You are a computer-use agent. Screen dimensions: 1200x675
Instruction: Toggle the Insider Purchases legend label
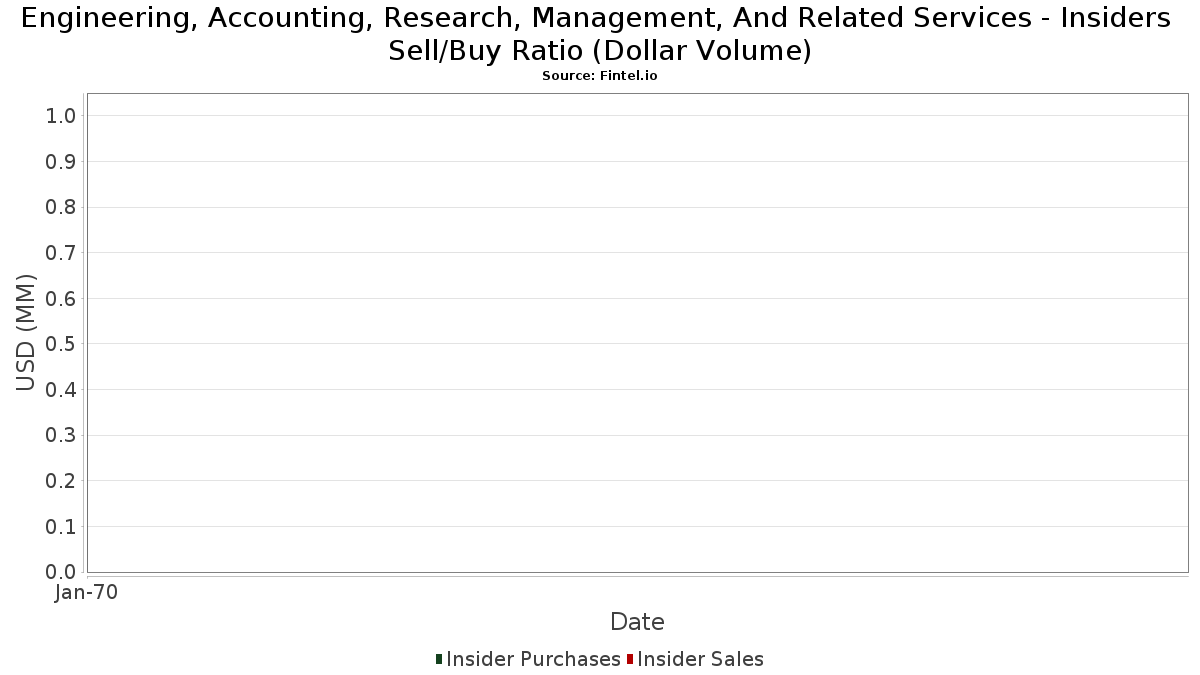click(x=533, y=659)
